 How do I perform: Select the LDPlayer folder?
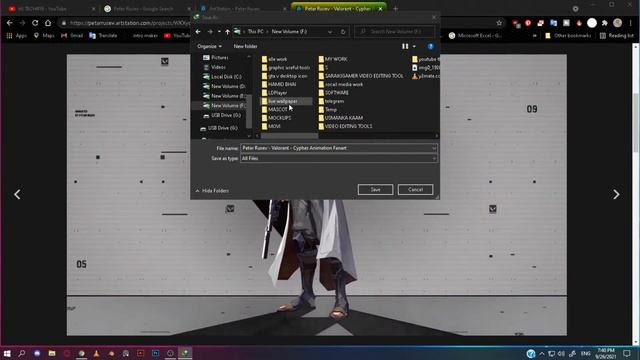click(x=274, y=93)
